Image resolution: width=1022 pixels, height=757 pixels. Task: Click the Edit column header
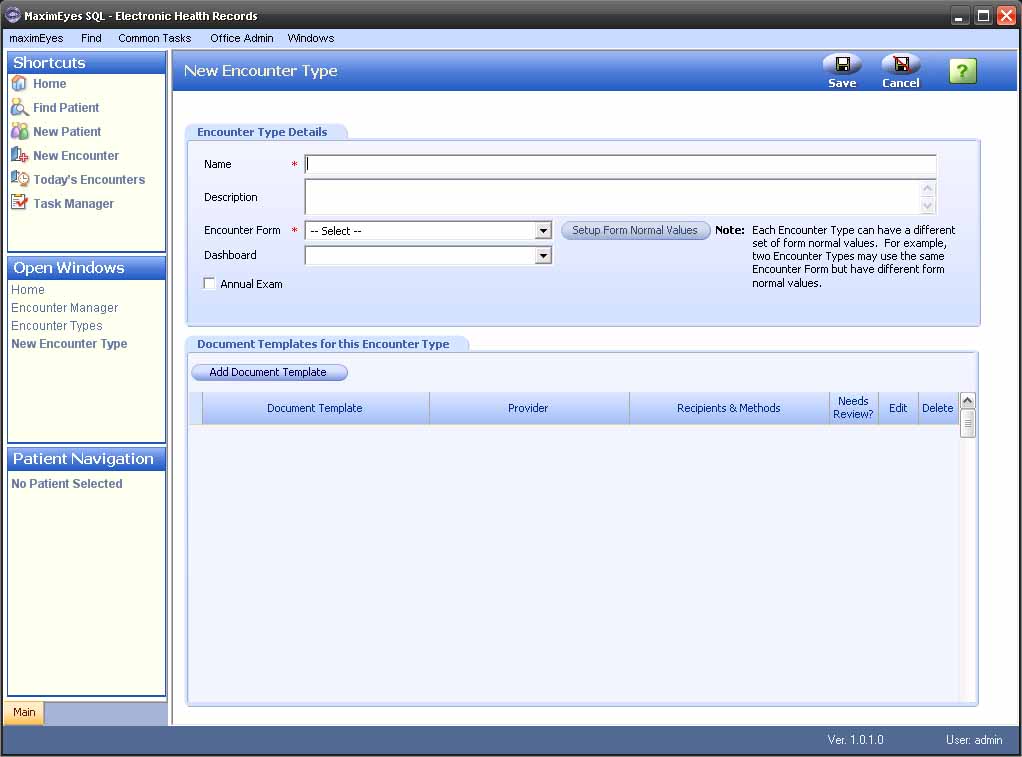pyautogui.click(x=898, y=408)
